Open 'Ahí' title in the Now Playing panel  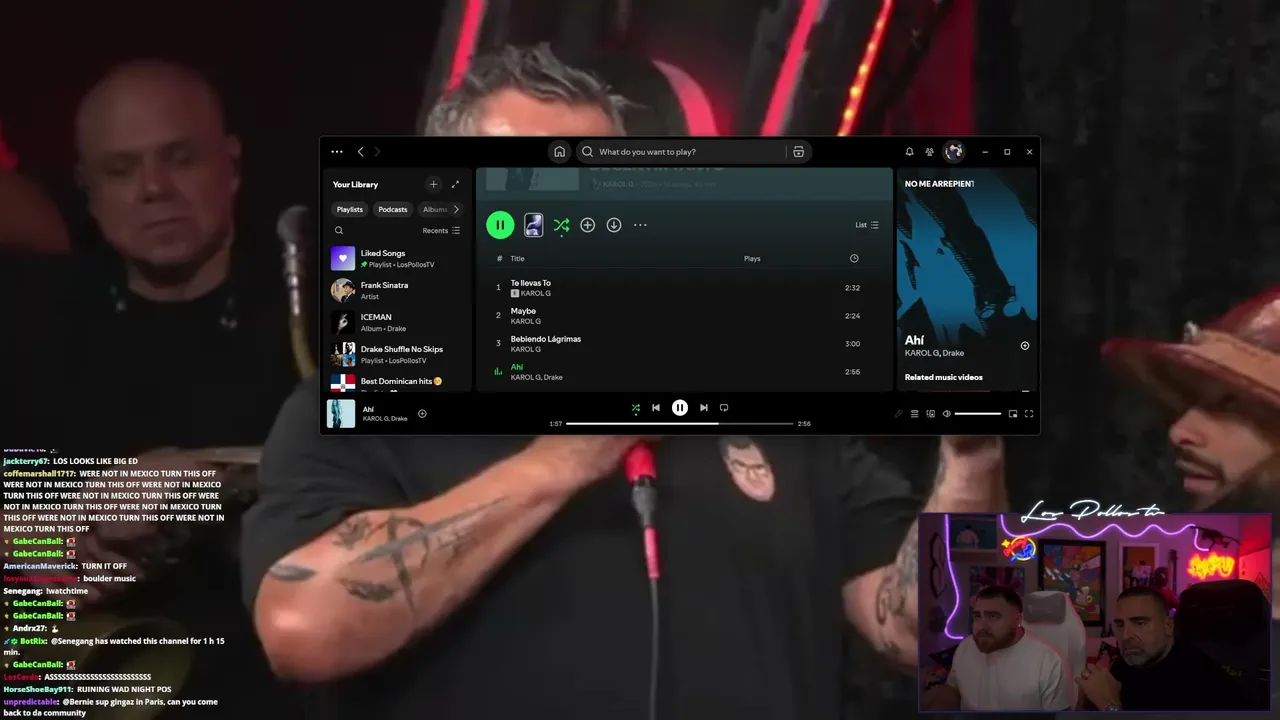point(914,341)
